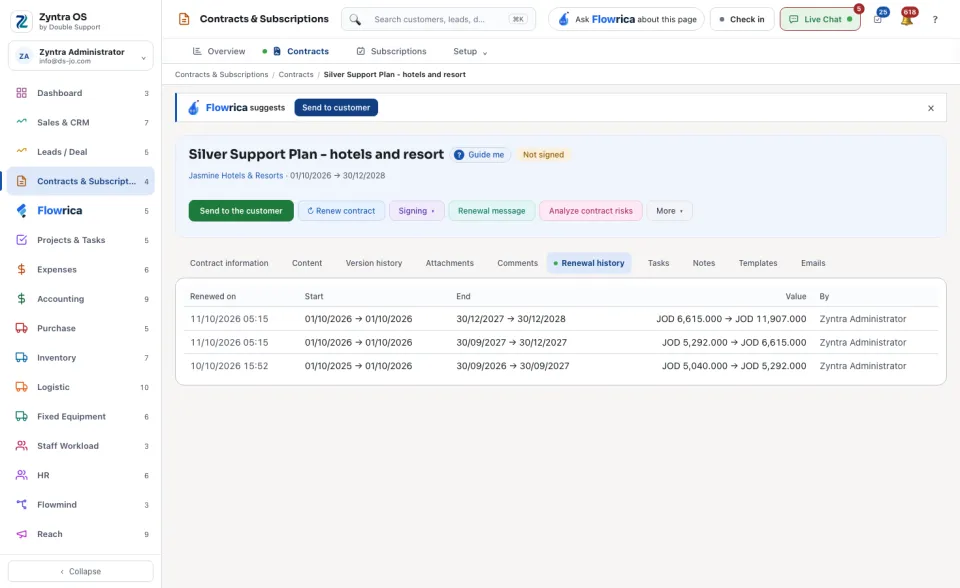Open the tasks checklist icon with badge 25

(x=878, y=20)
